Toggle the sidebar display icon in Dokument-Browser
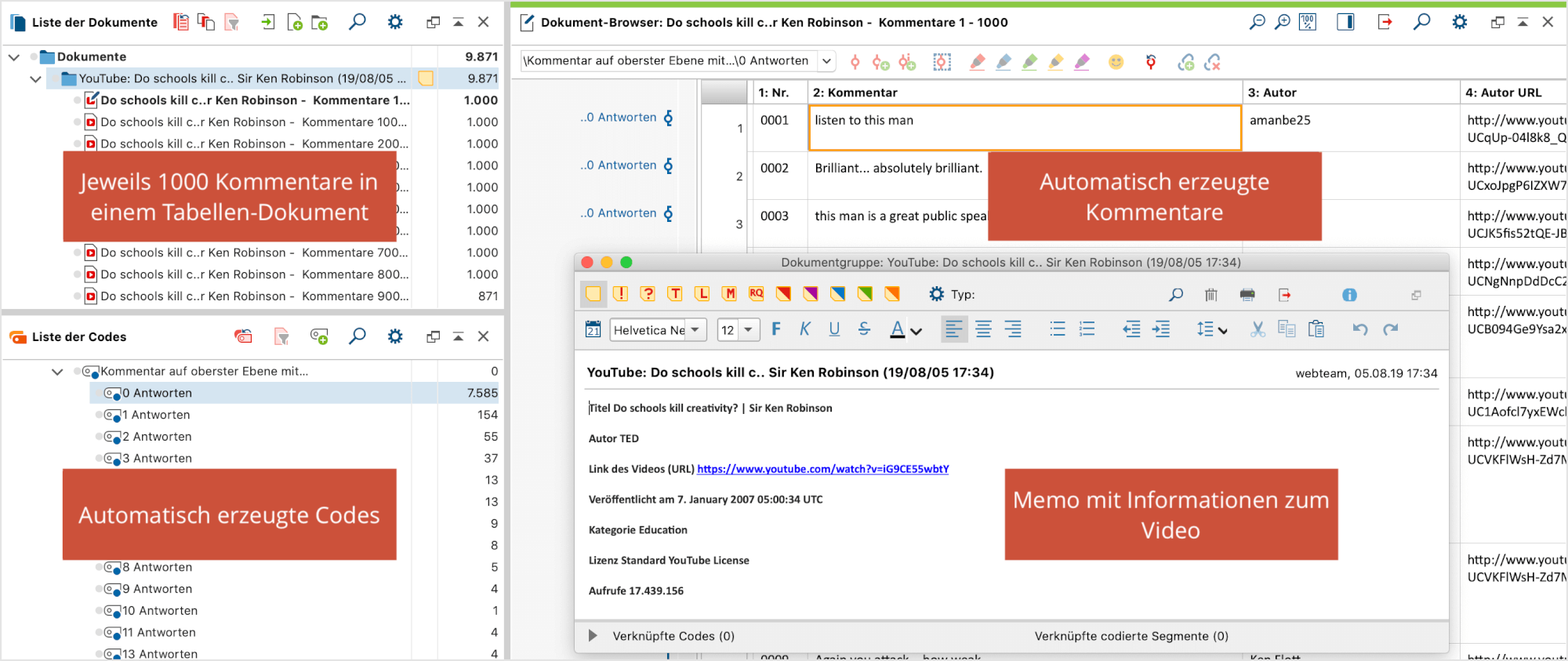Viewport: 1568px width, 661px height. 1345,22
